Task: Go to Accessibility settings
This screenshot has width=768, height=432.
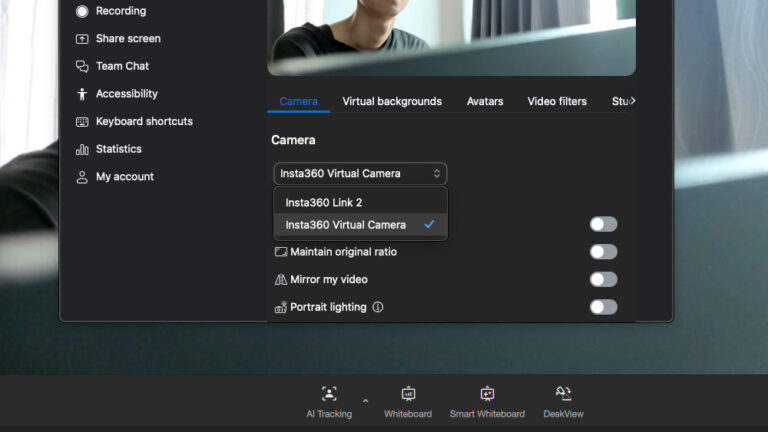Action: click(x=126, y=94)
